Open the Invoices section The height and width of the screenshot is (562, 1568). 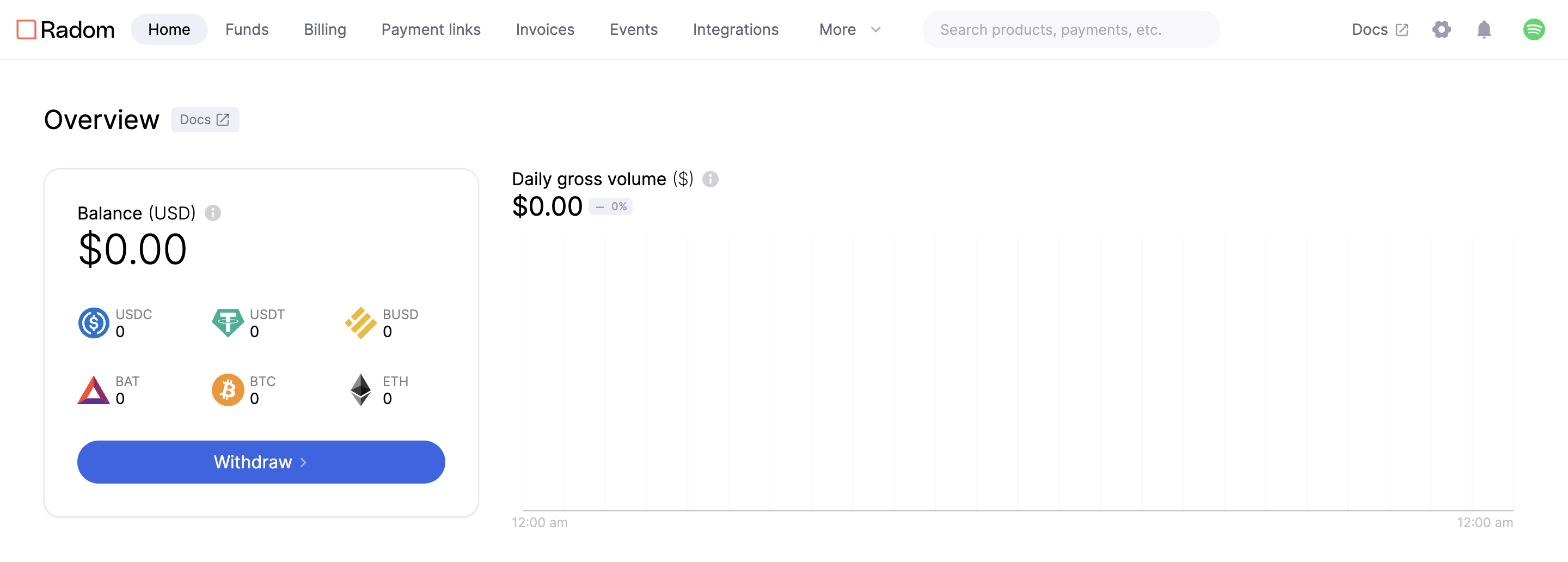point(545,29)
